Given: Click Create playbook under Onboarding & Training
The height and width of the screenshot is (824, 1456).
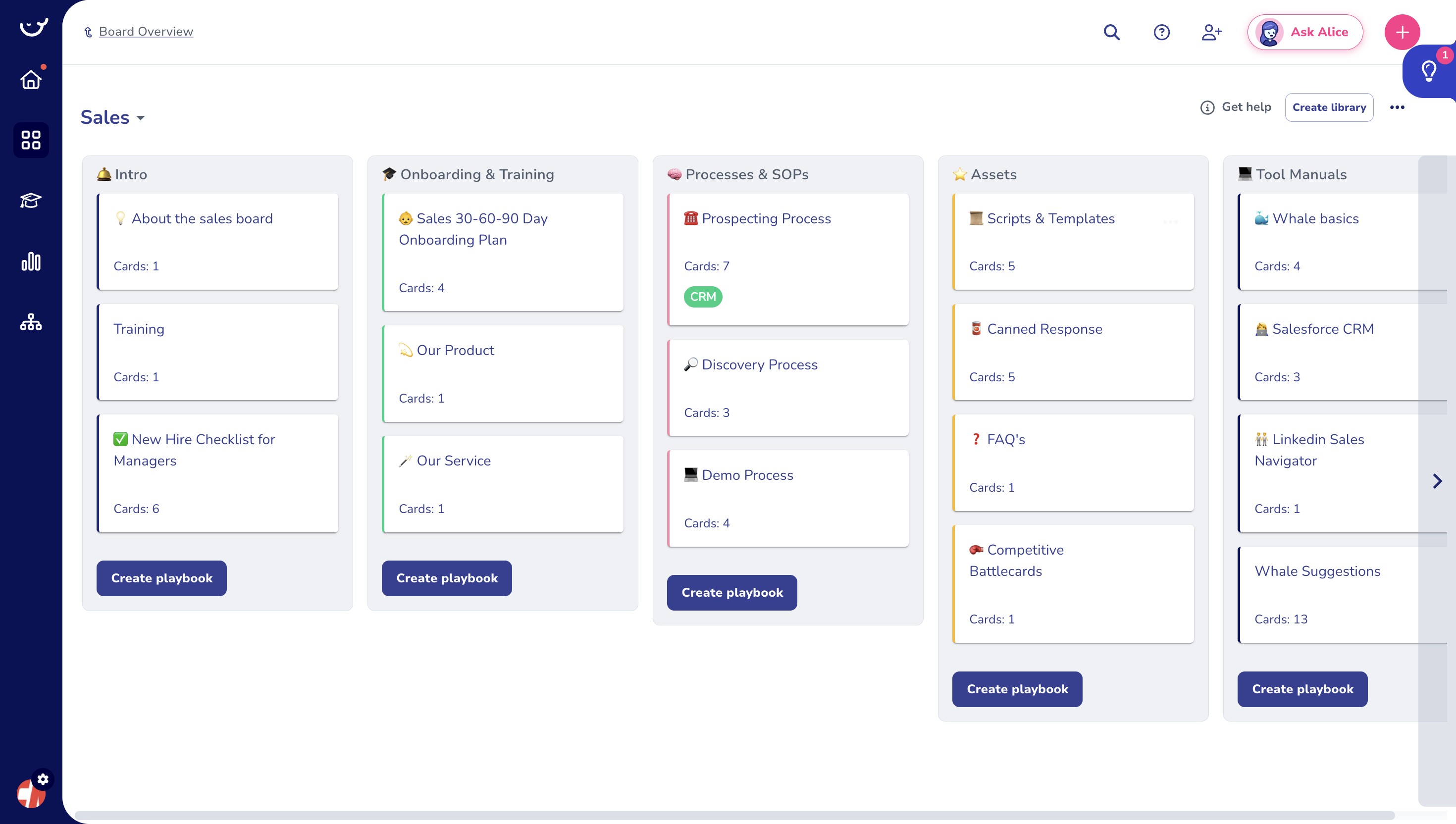Looking at the screenshot, I should point(447,578).
